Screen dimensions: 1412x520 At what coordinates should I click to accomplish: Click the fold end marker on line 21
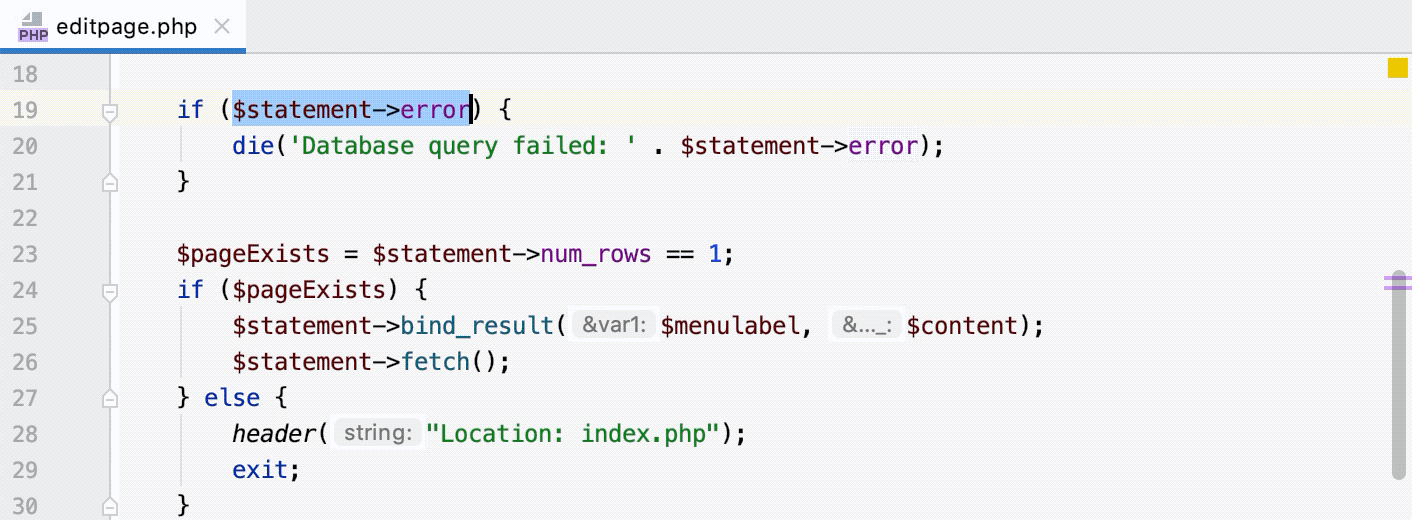[110, 183]
